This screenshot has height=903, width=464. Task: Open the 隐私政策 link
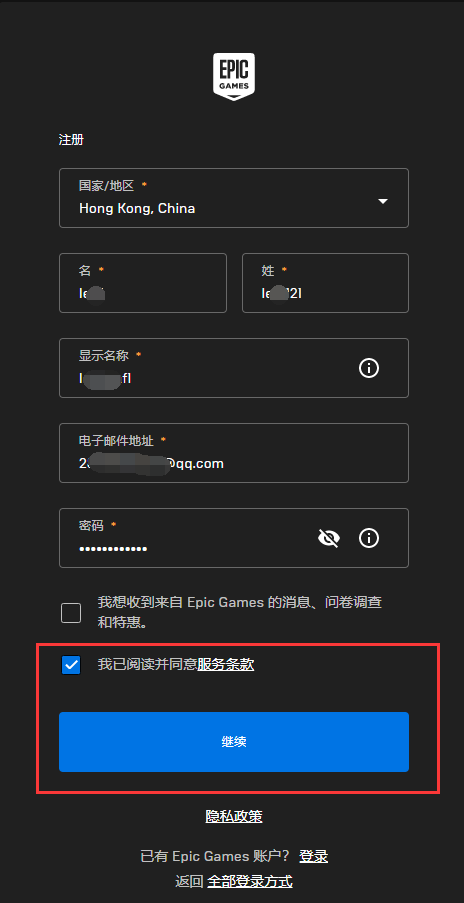click(234, 816)
